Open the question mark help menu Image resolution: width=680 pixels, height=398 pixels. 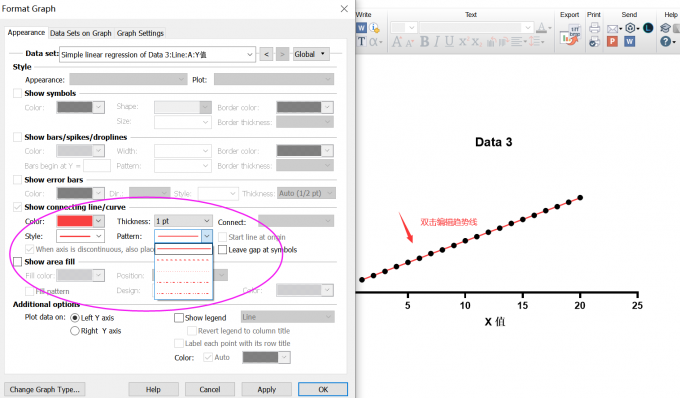click(666, 42)
